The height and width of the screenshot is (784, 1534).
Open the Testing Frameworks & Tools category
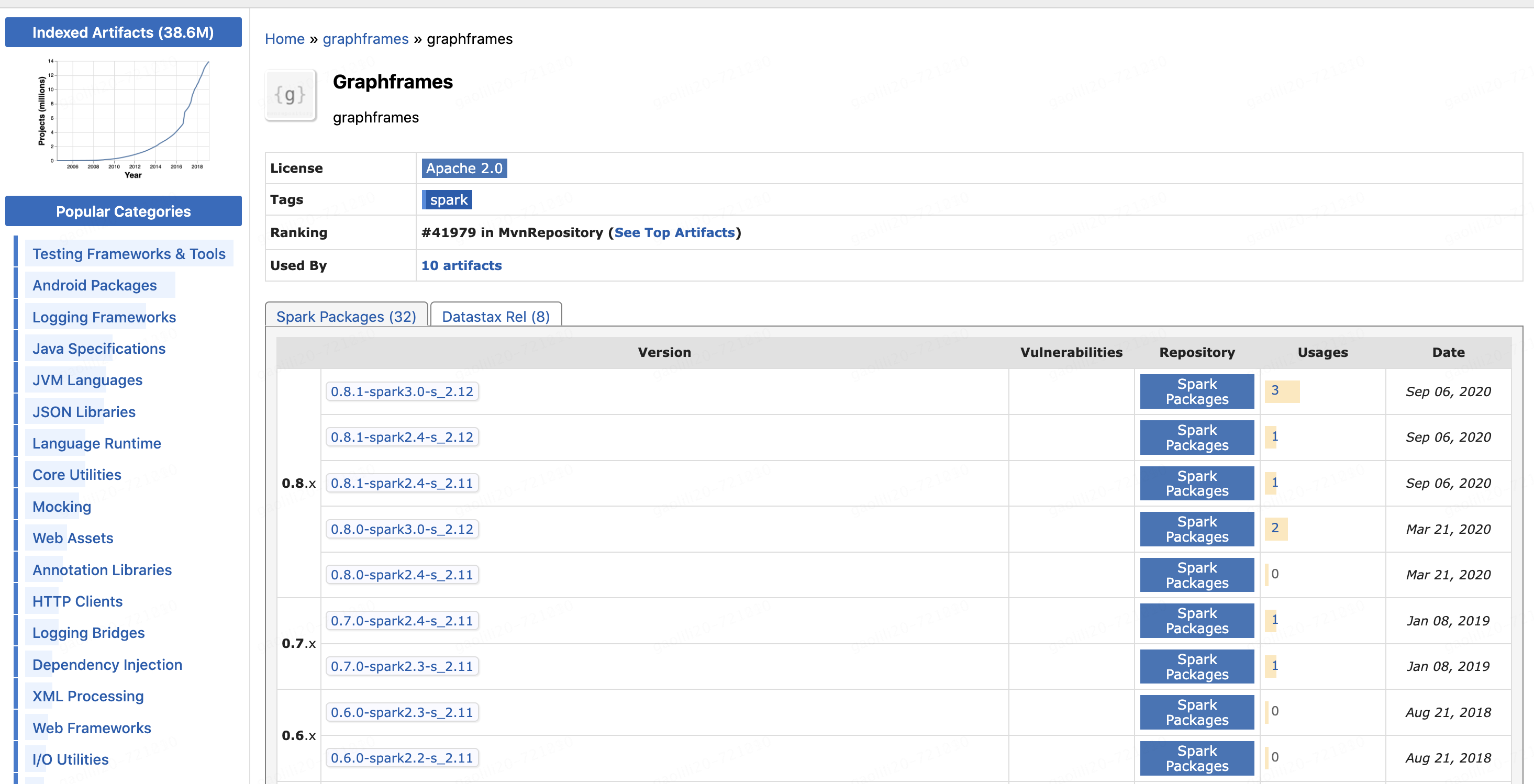[x=129, y=254]
